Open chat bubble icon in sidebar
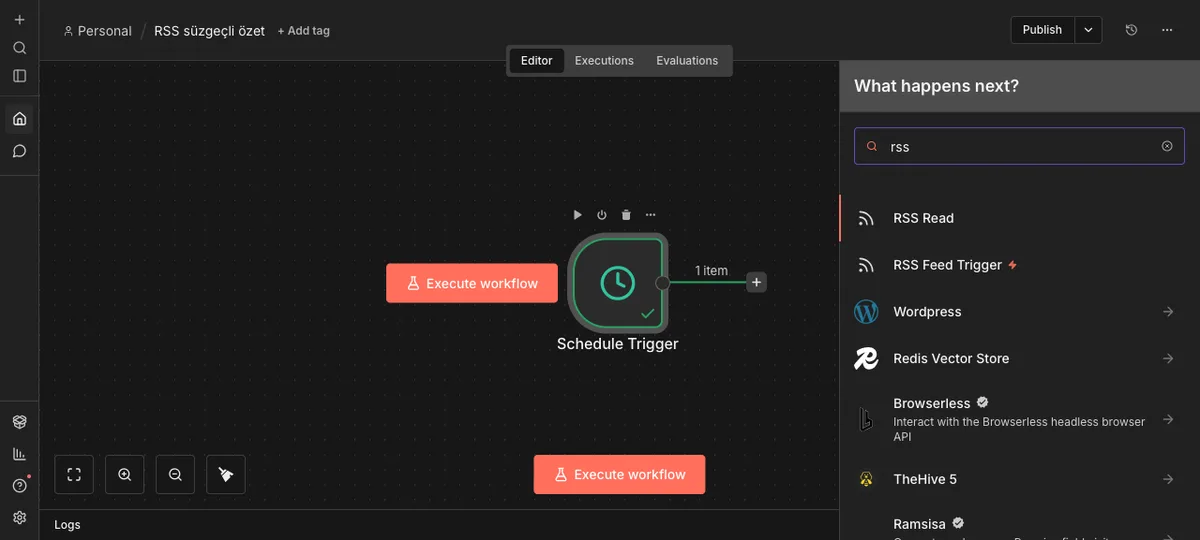This screenshot has width=1200, height=540. click(x=19, y=151)
